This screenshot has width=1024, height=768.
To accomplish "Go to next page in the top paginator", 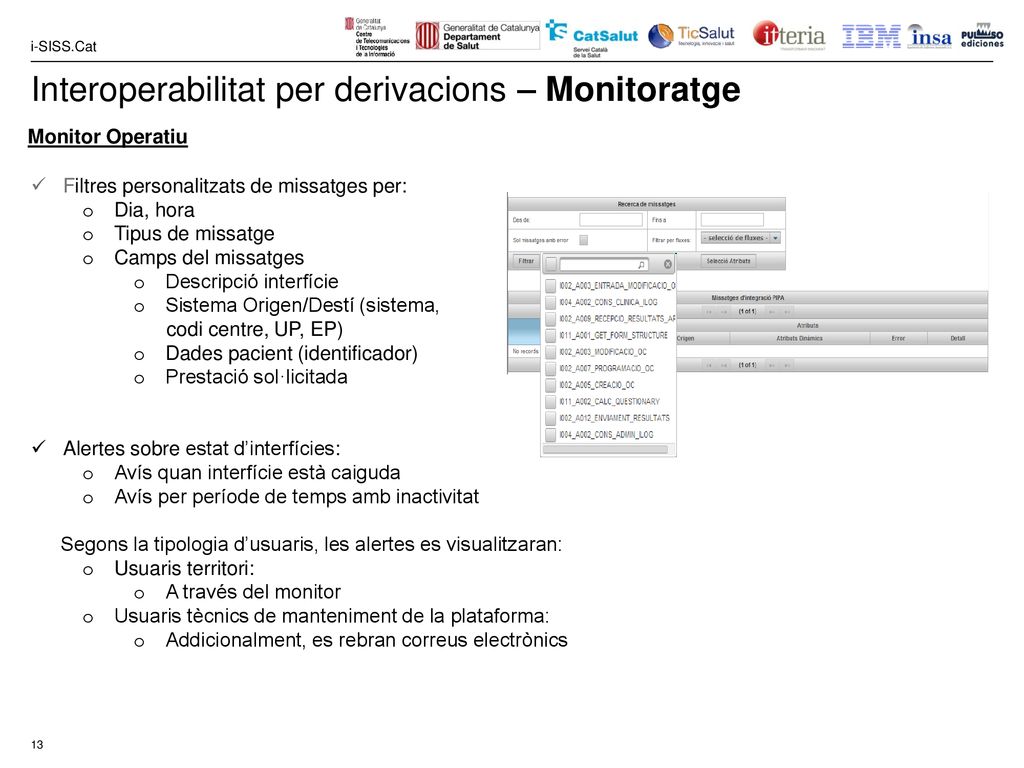I will [x=773, y=312].
